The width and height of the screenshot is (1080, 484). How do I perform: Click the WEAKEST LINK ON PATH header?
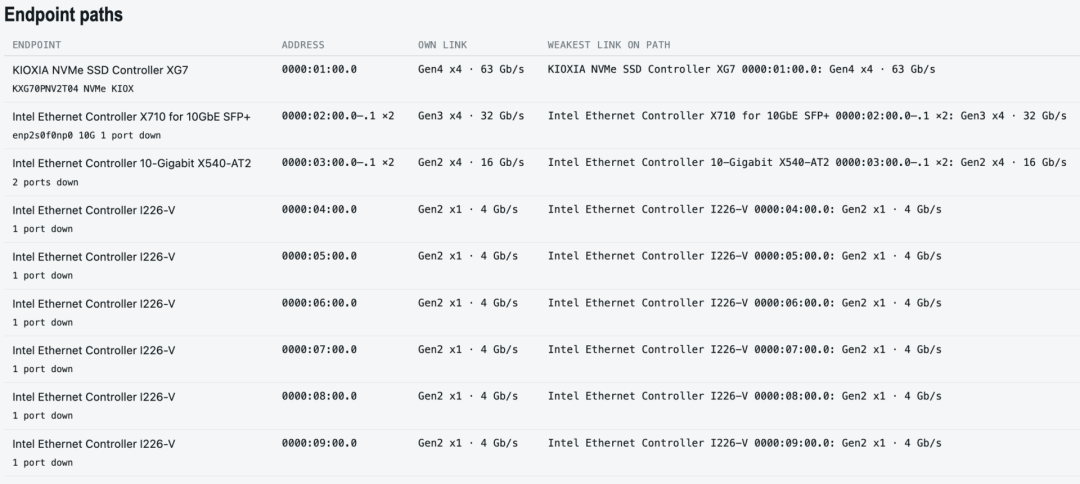point(609,45)
